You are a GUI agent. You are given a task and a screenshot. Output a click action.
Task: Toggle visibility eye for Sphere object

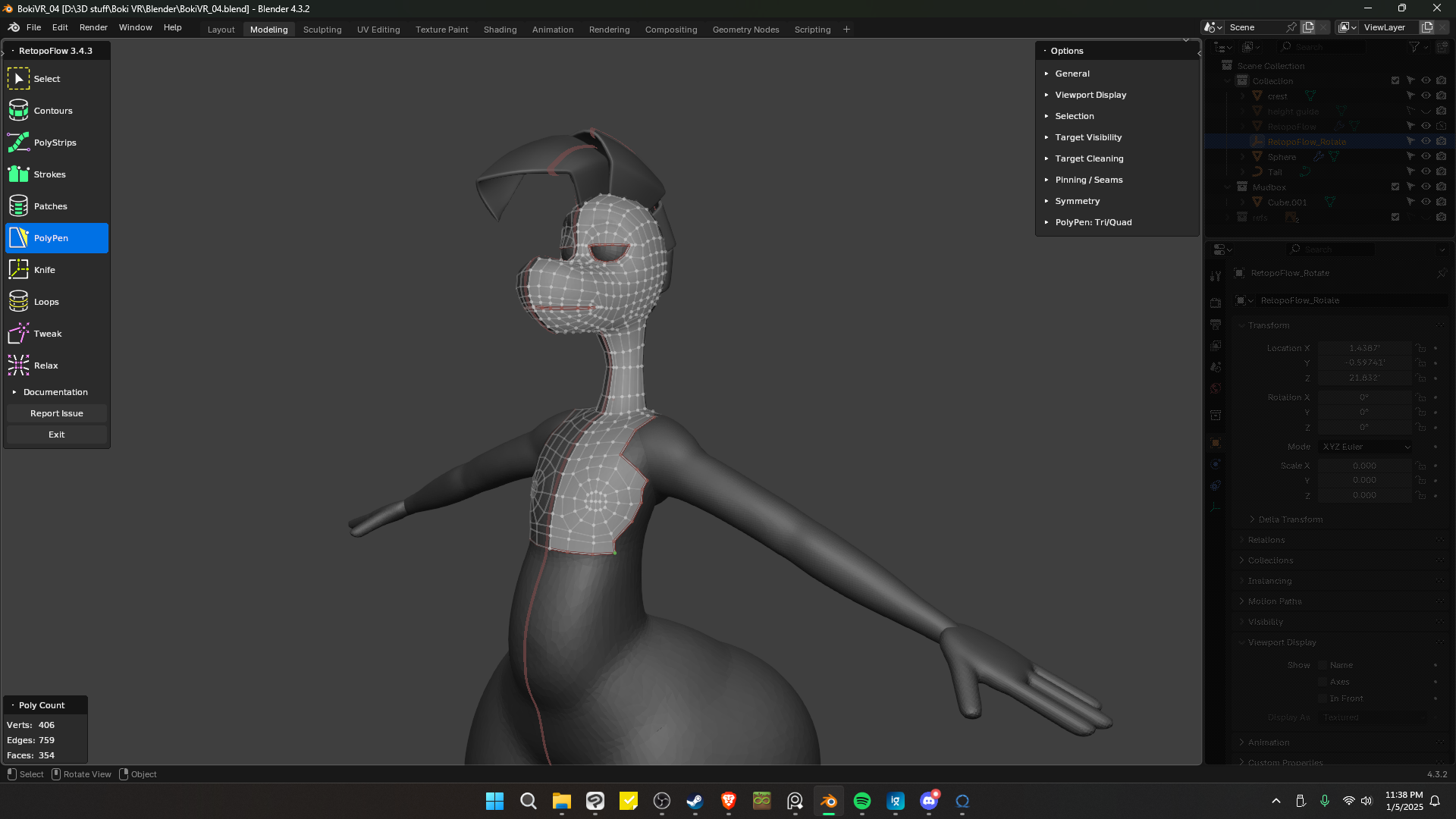(x=1426, y=157)
